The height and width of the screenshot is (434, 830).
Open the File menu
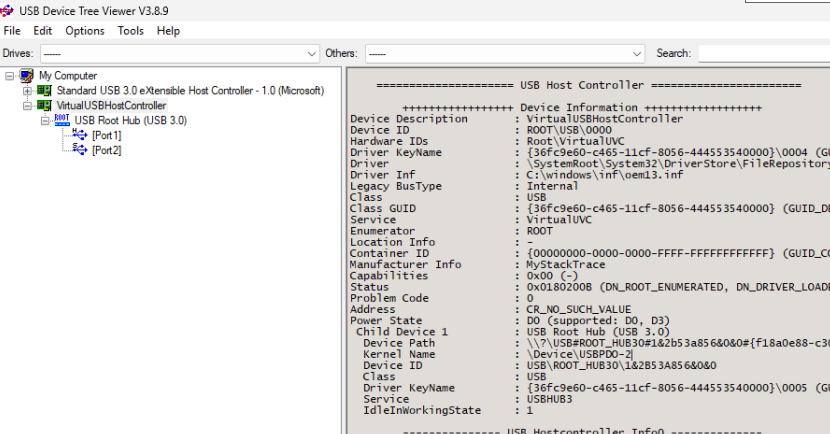(12, 31)
